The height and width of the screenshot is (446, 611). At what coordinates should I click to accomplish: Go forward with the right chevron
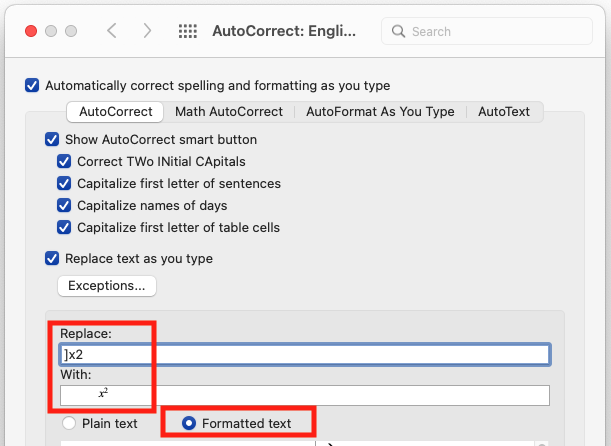[147, 31]
